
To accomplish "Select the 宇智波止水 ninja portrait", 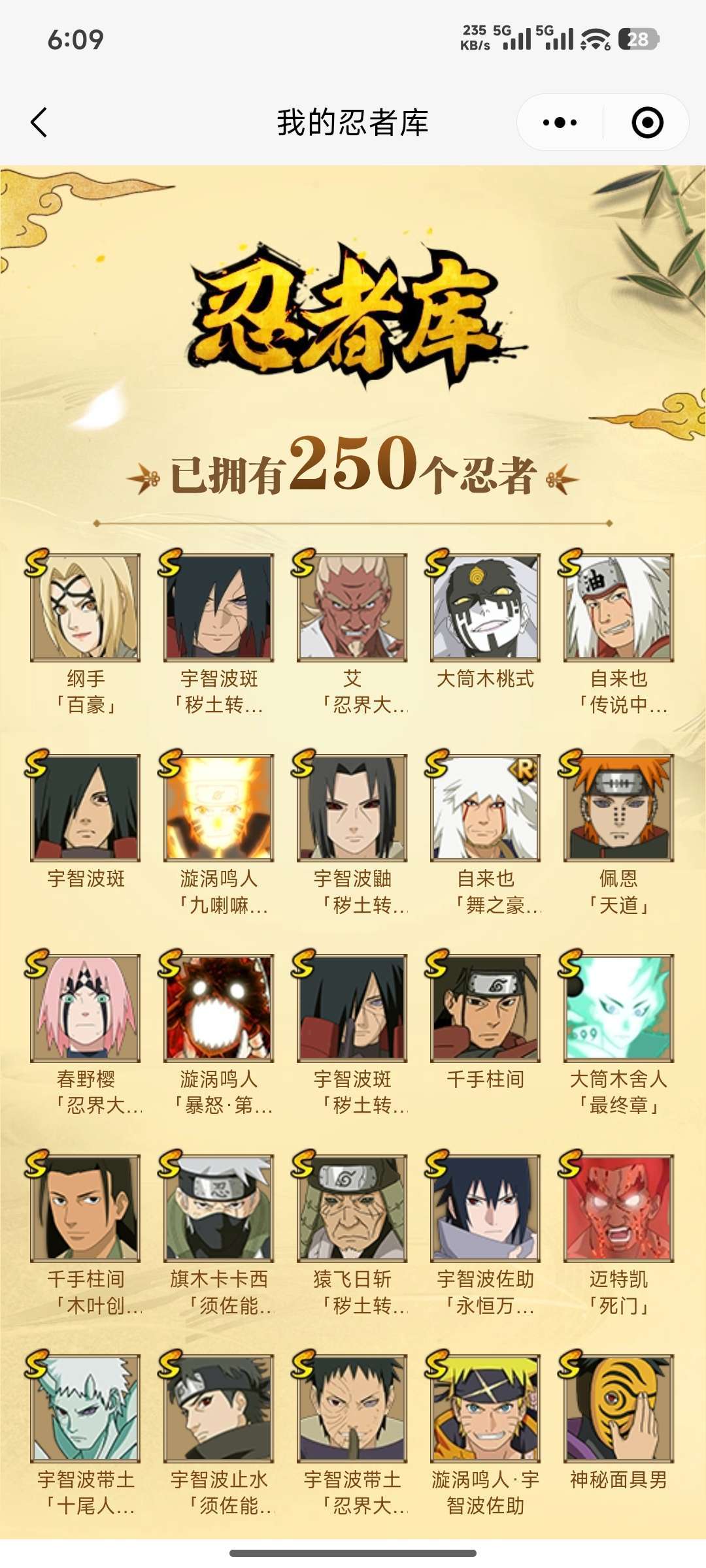I will tap(219, 1408).
